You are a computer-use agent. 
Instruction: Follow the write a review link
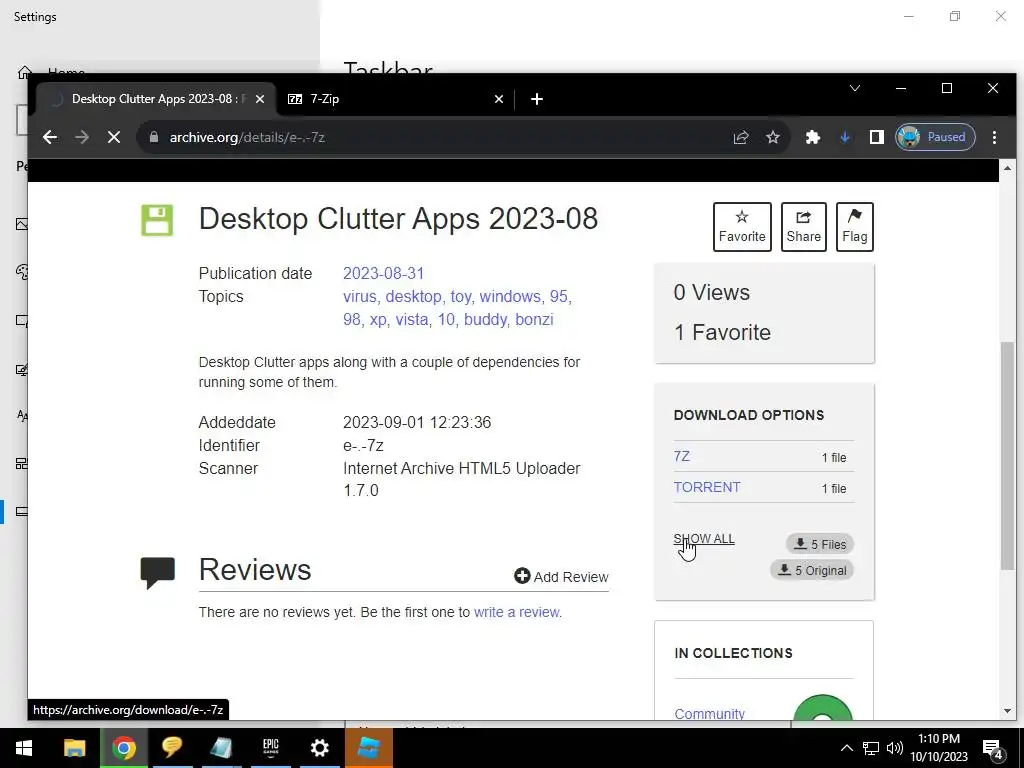517,612
